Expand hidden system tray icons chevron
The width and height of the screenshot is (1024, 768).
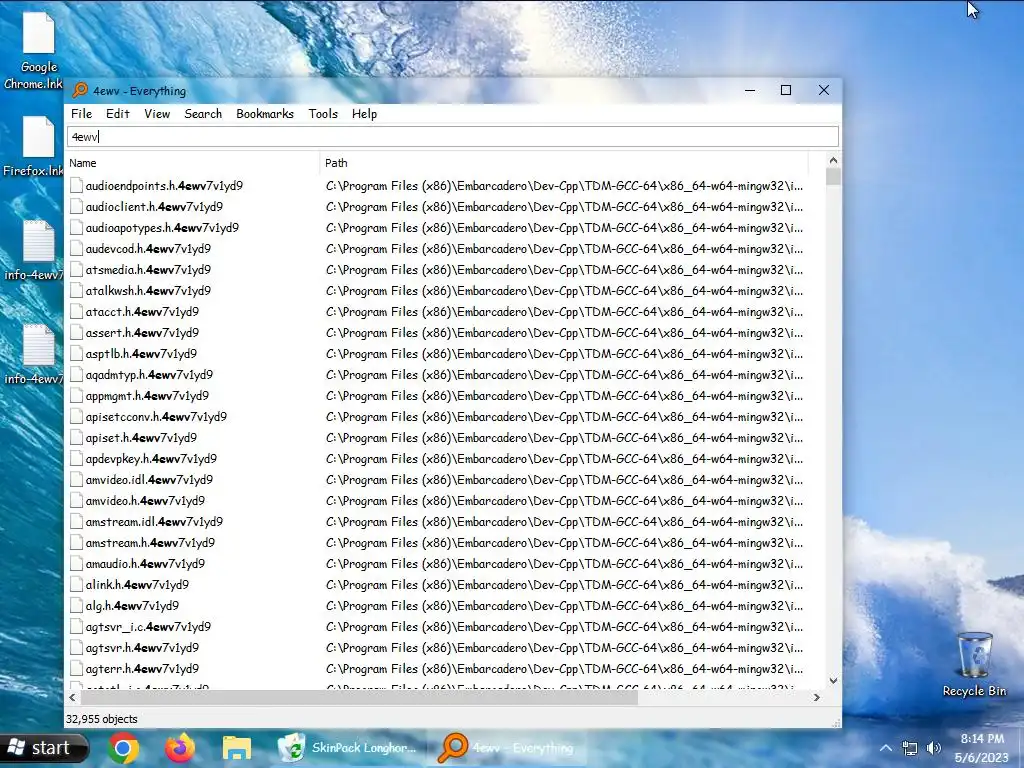[886, 748]
